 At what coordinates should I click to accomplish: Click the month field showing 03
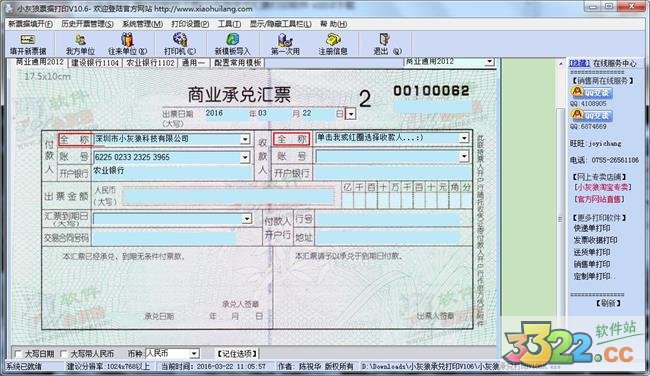pos(274,113)
